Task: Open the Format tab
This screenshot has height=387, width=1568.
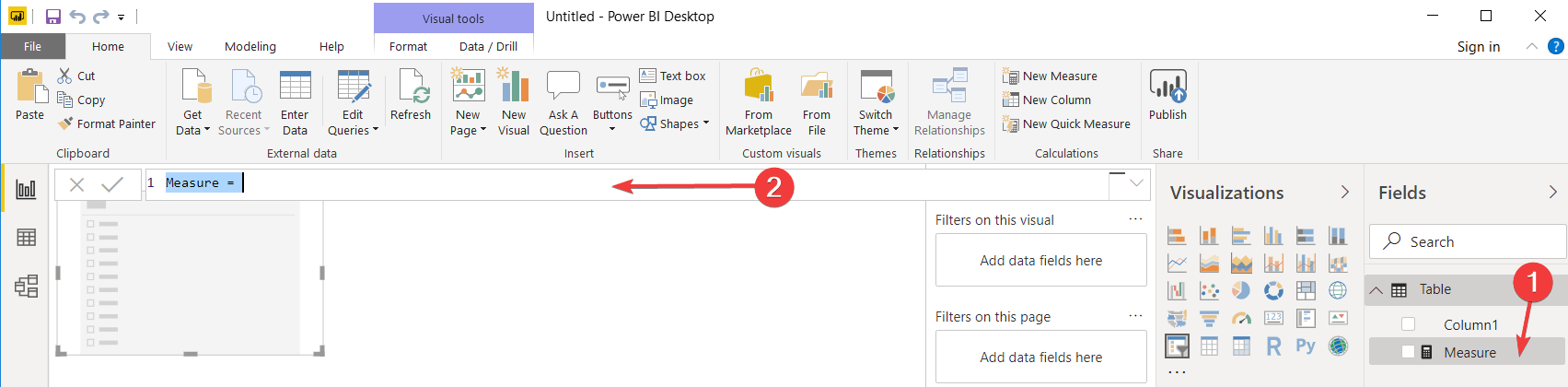Action: coord(408,46)
